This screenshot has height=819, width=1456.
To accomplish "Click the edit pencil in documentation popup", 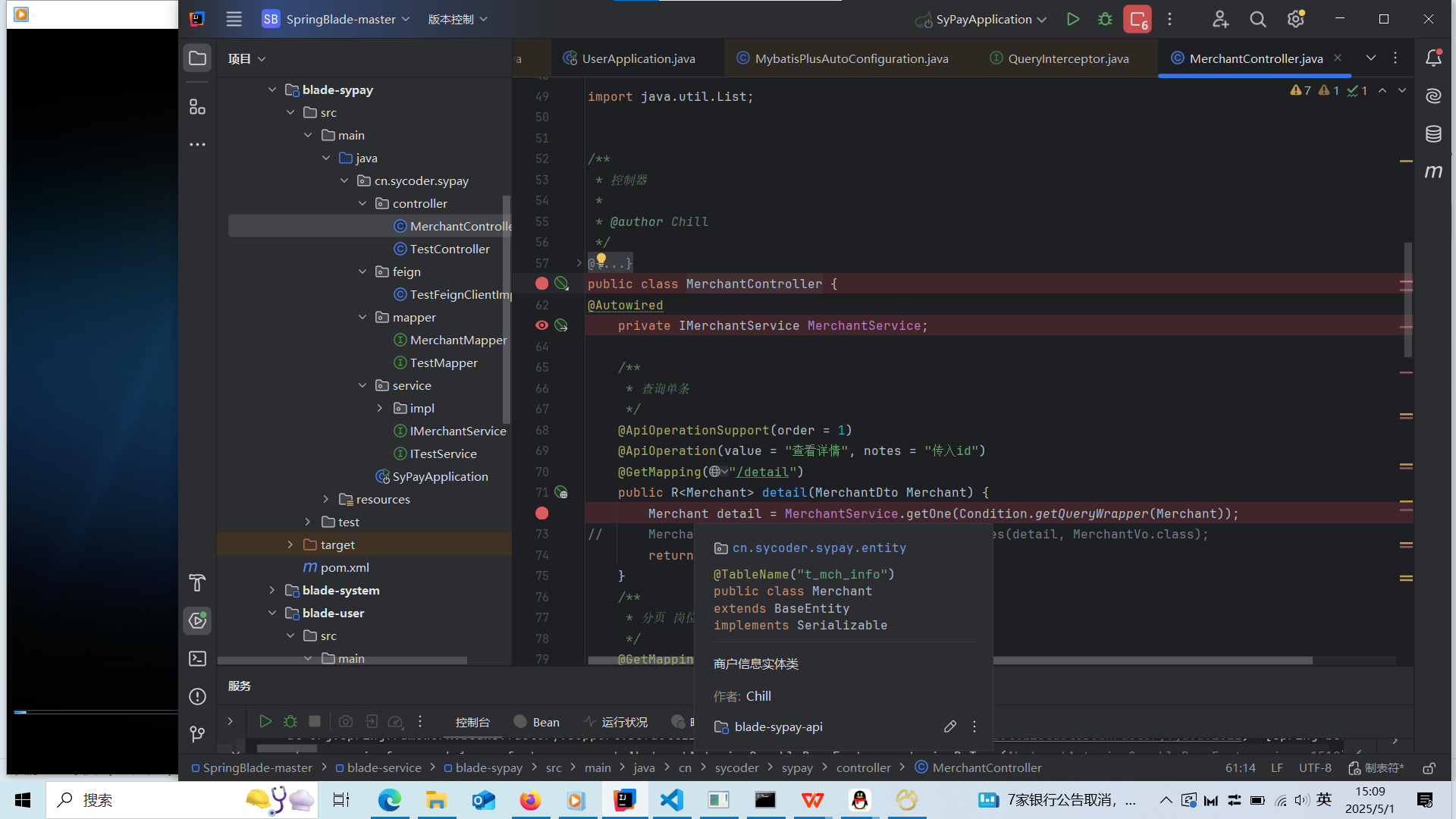I will click(x=950, y=726).
